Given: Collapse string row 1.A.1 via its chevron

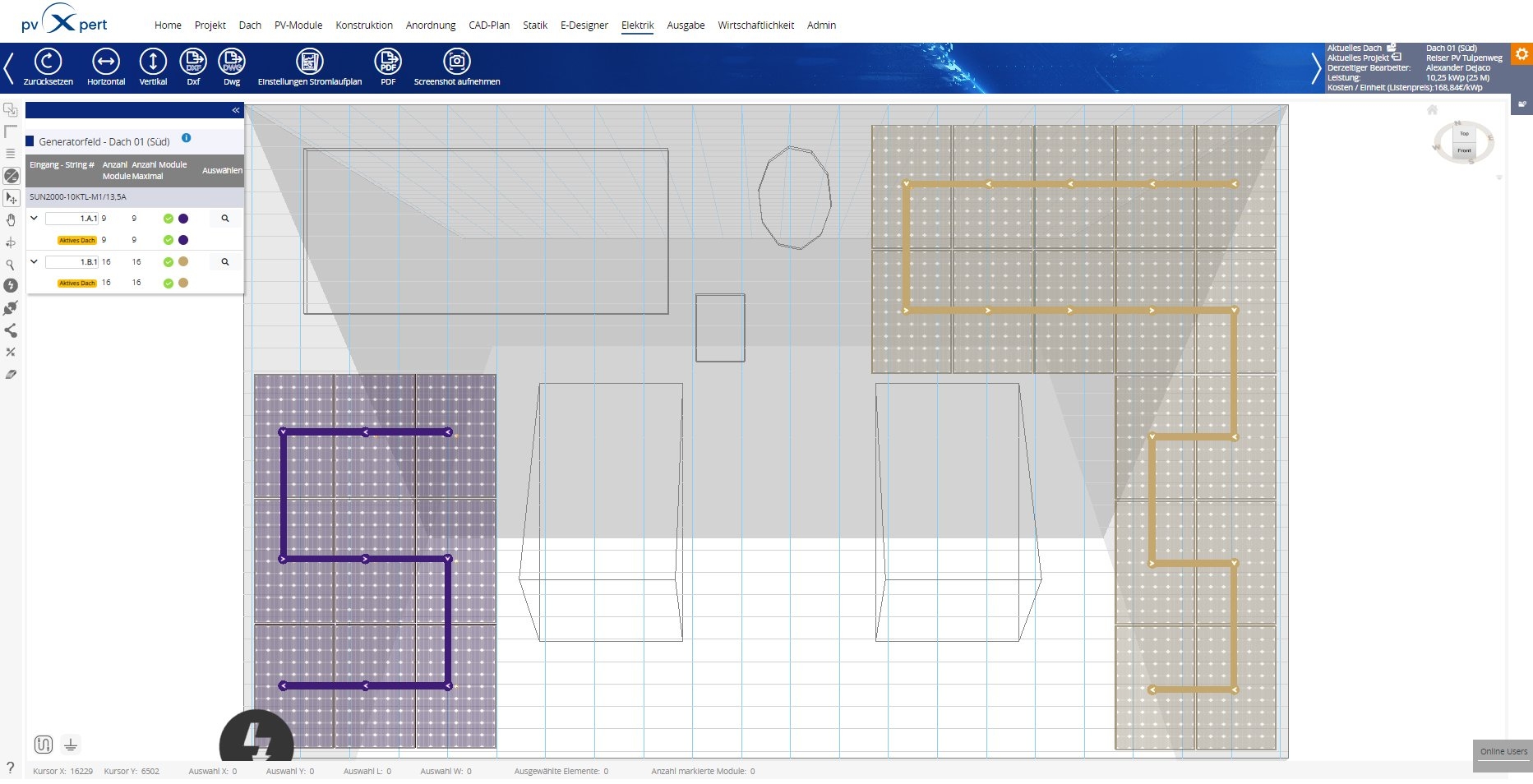Looking at the screenshot, I should coord(35,219).
